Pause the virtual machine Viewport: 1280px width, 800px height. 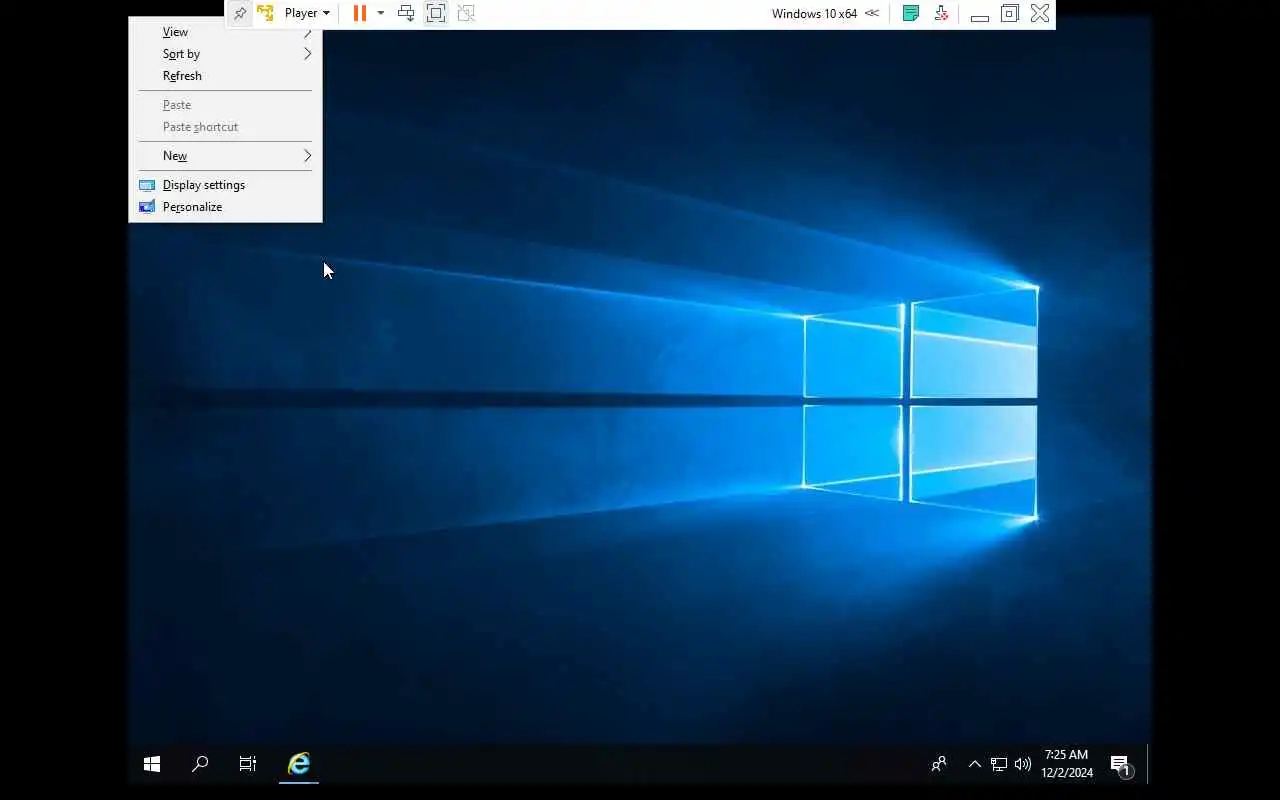pyautogui.click(x=360, y=13)
